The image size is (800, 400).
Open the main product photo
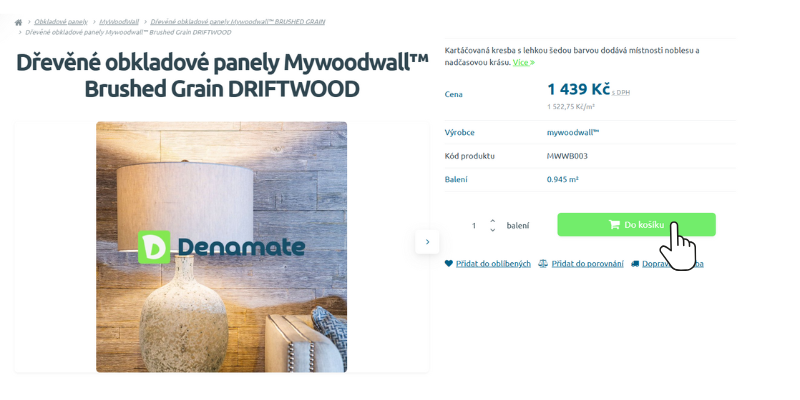click(221, 247)
